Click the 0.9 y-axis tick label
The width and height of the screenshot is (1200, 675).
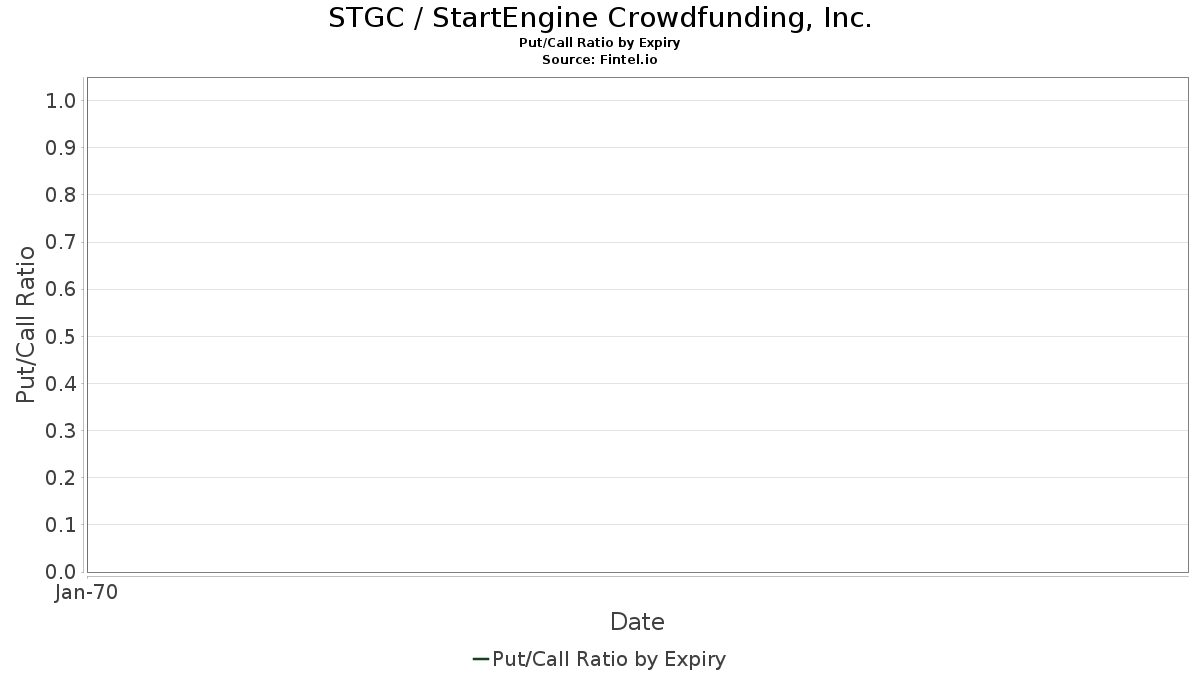point(61,148)
